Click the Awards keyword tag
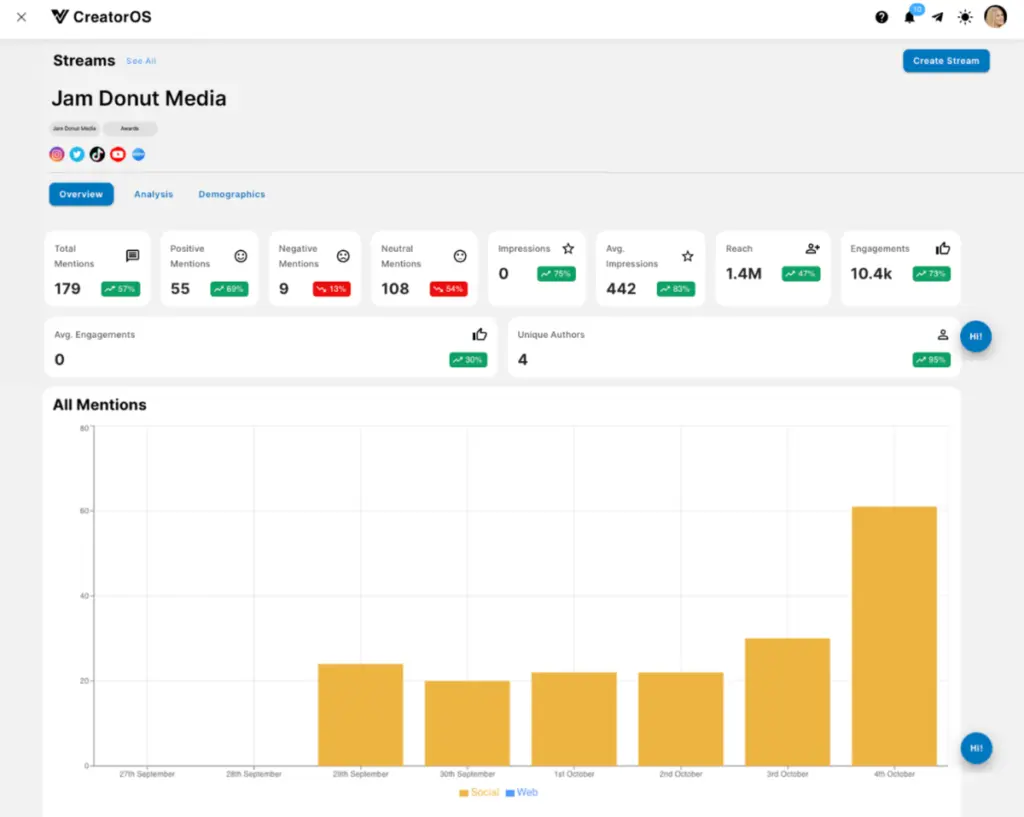This screenshot has width=1024, height=817. click(x=130, y=129)
